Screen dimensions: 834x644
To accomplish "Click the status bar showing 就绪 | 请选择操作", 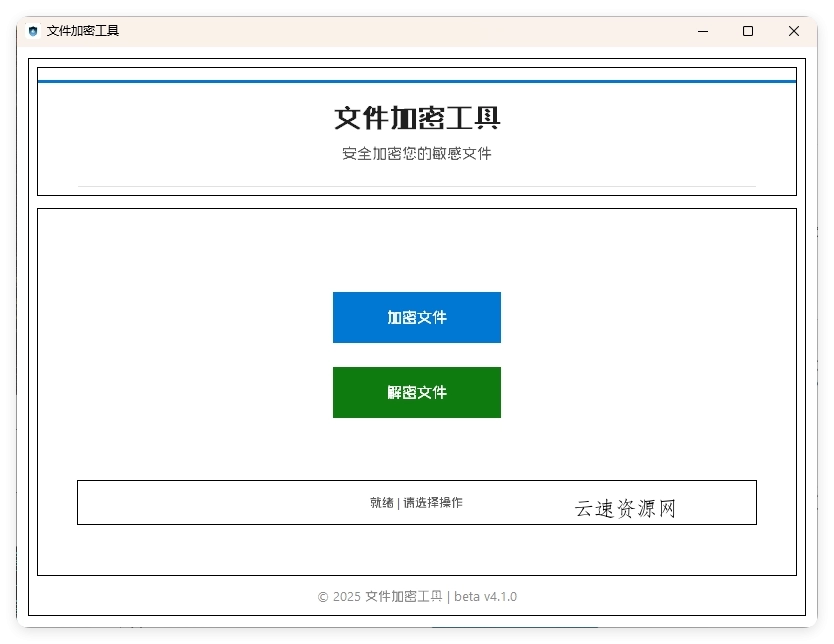I will pos(416,502).
